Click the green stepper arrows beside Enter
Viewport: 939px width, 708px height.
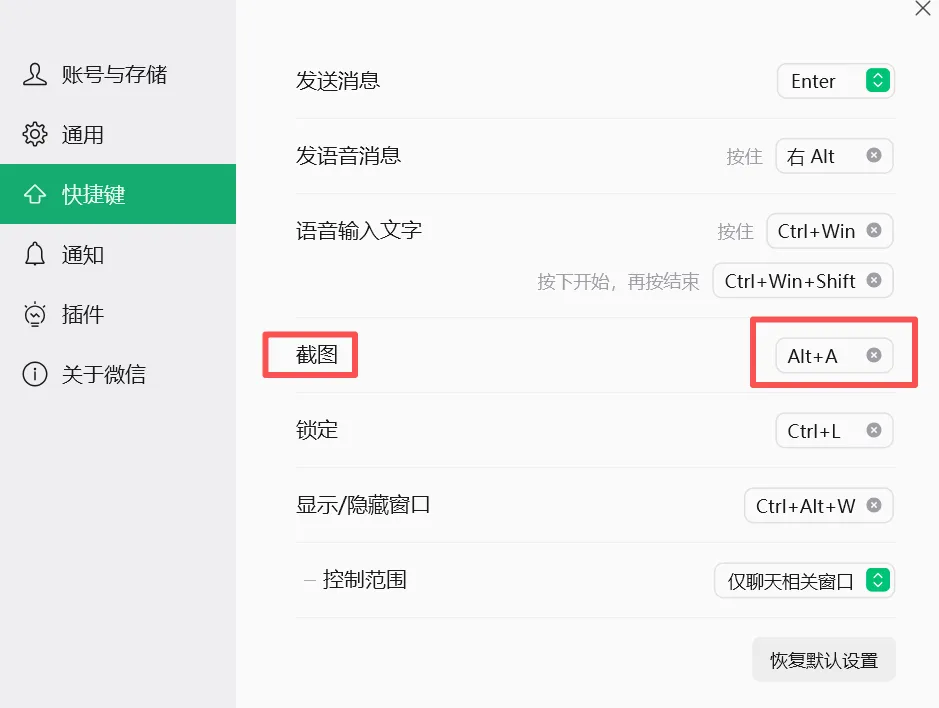click(877, 80)
